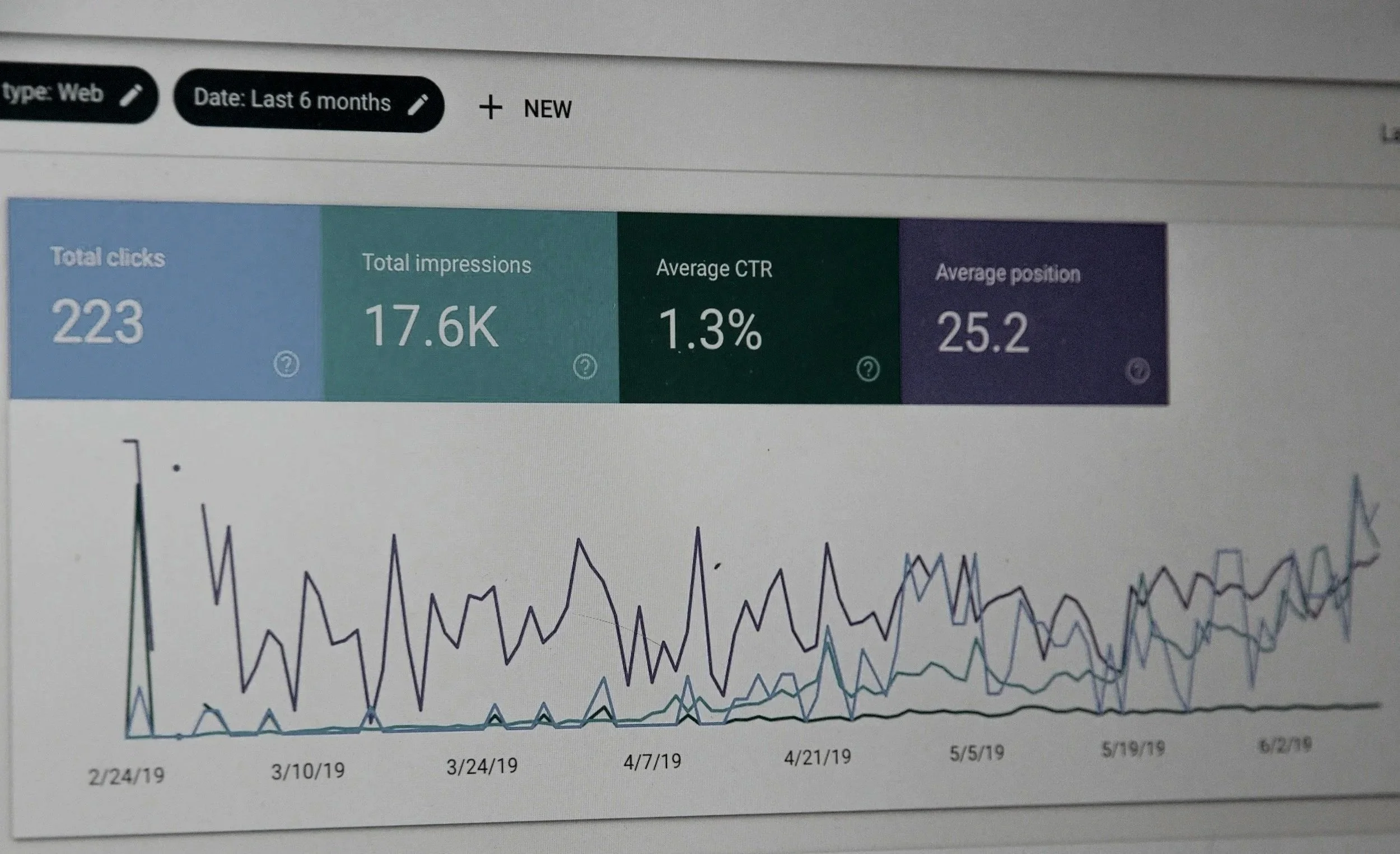The width and height of the screenshot is (1400, 854).
Task: Click the 223 total clicks value
Action: tap(97, 322)
